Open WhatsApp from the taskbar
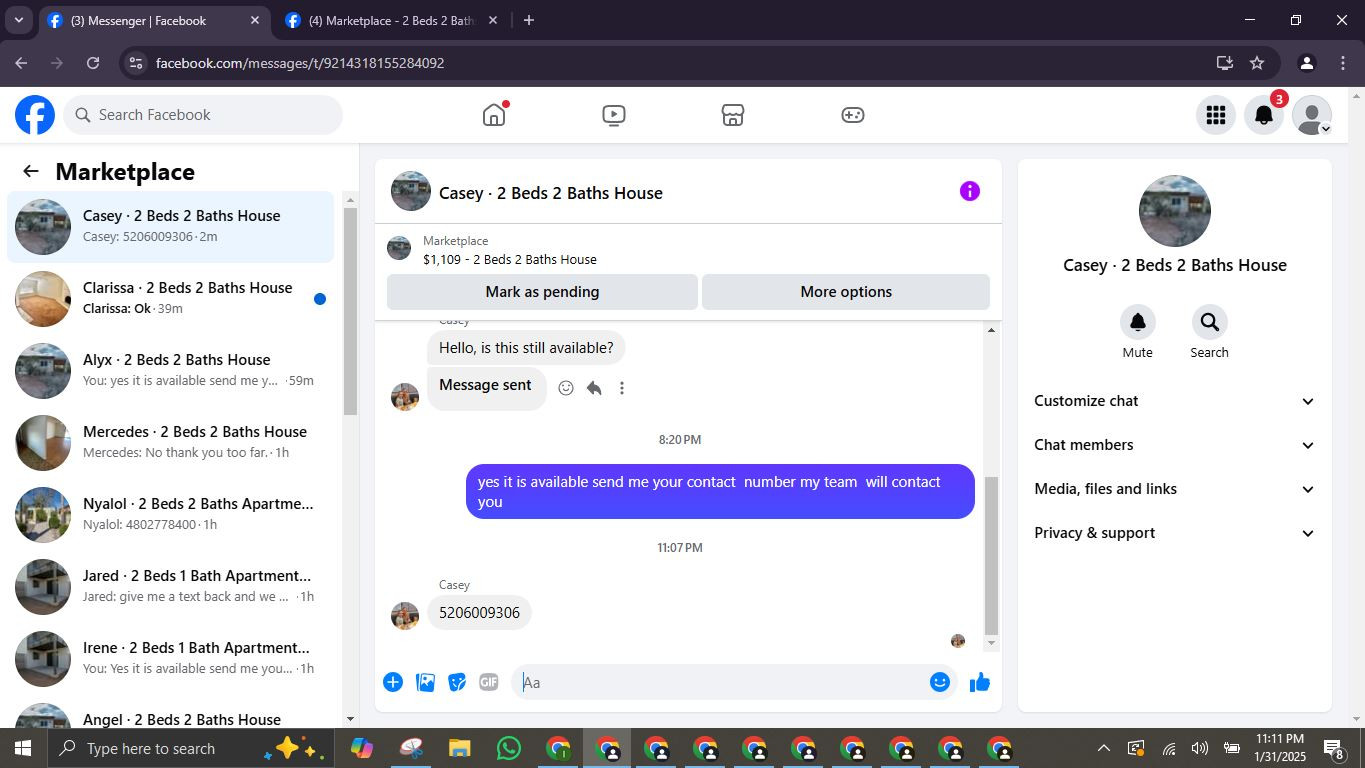1365x768 pixels. point(509,748)
